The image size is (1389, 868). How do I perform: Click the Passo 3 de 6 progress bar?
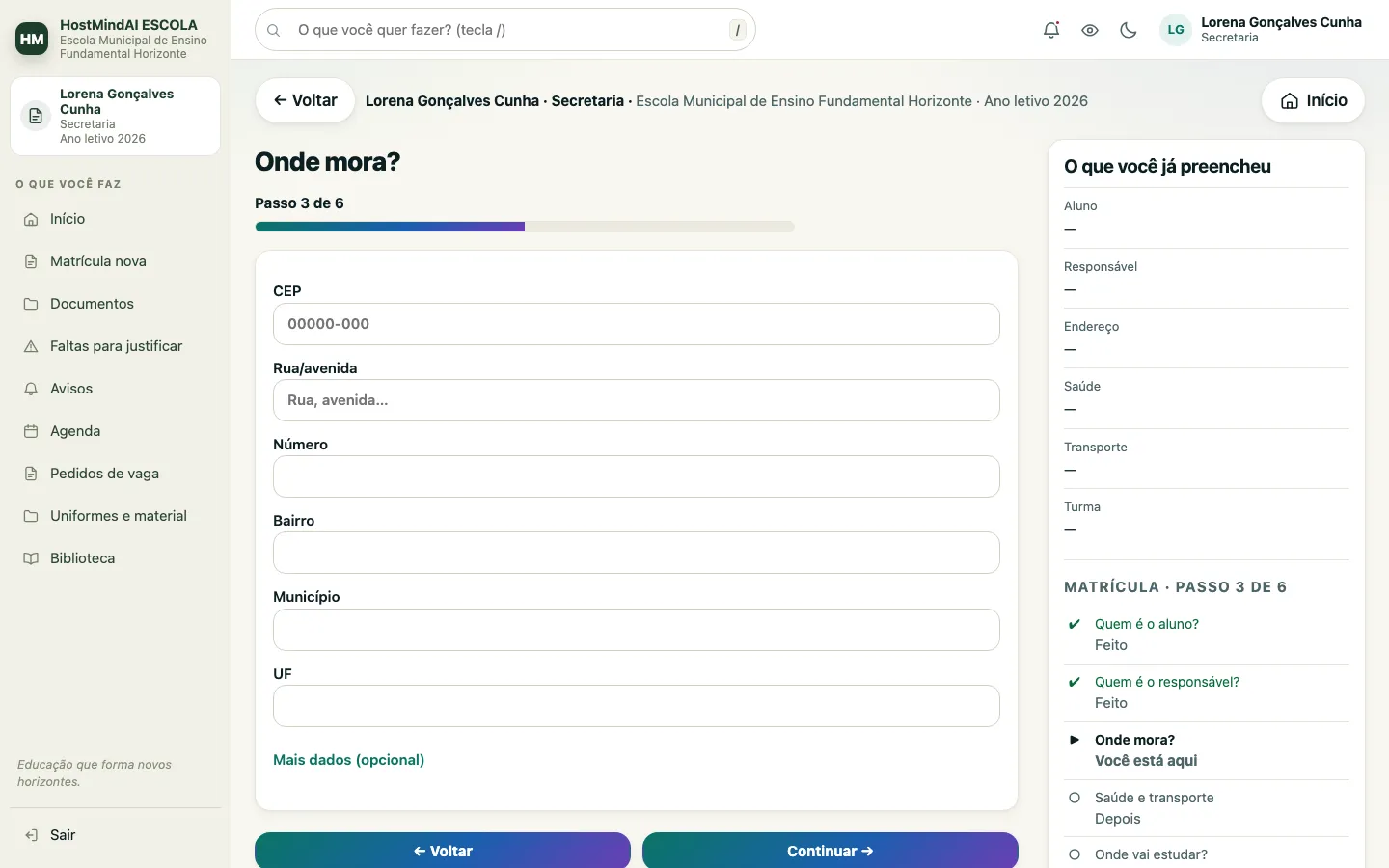525,227
